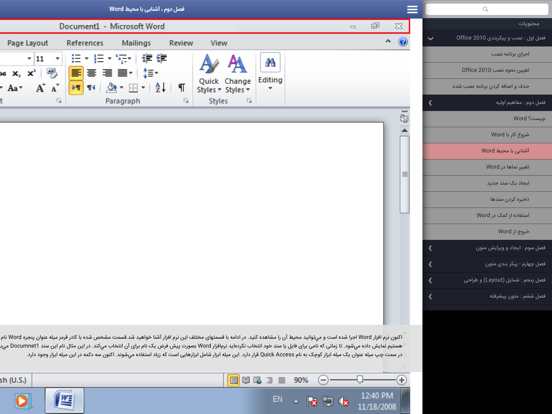Viewport: 552px width, 414px height.
Task: Open Quick Styles gallery dropdown
Action: [209, 74]
